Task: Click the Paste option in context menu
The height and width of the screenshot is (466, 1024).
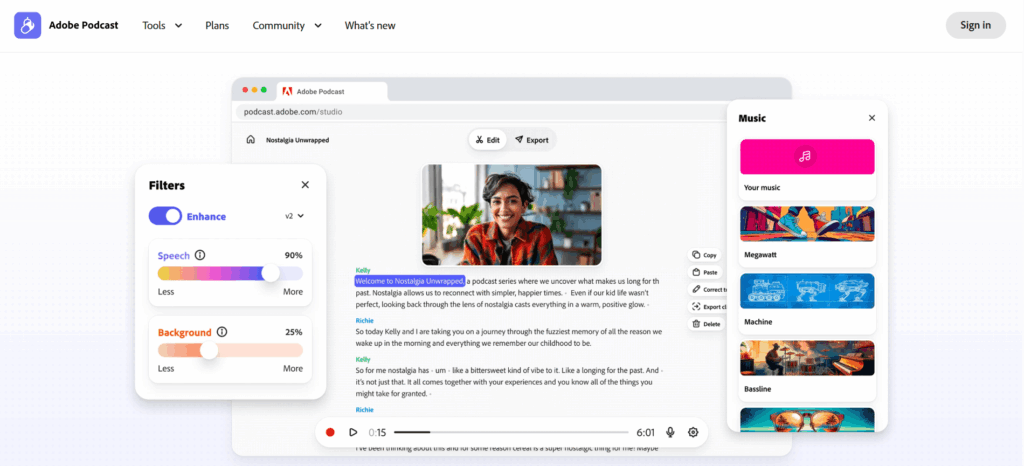Action: pos(704,272)
